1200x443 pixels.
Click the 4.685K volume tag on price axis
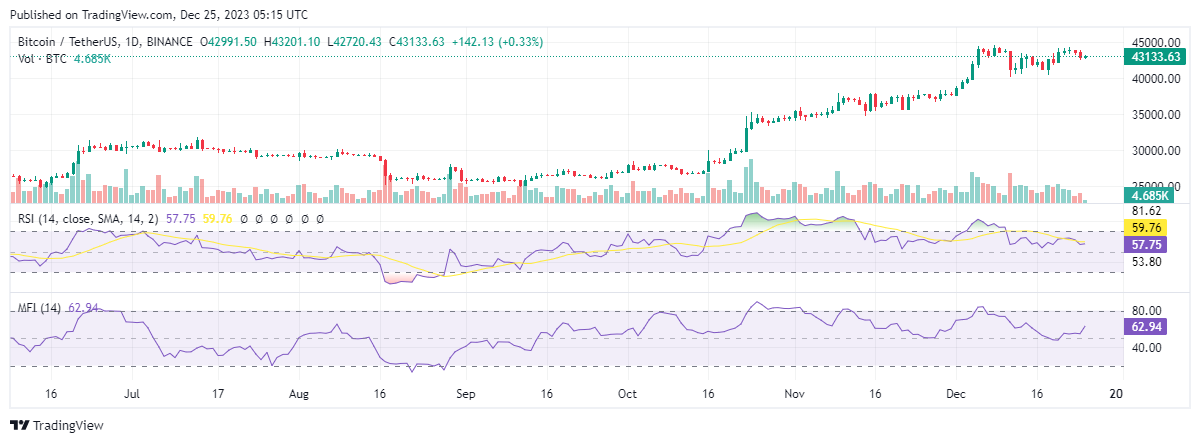(x=1152, y=195)
